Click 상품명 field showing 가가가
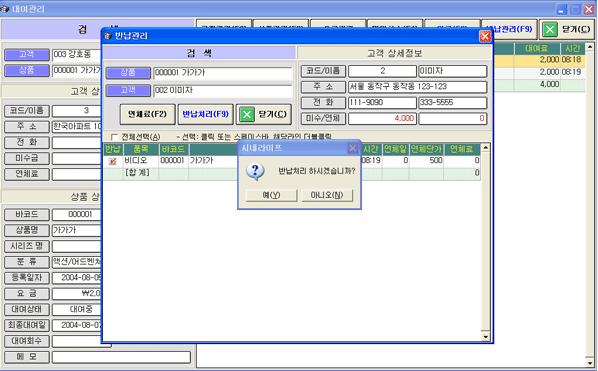 click(x=77, y=230)
